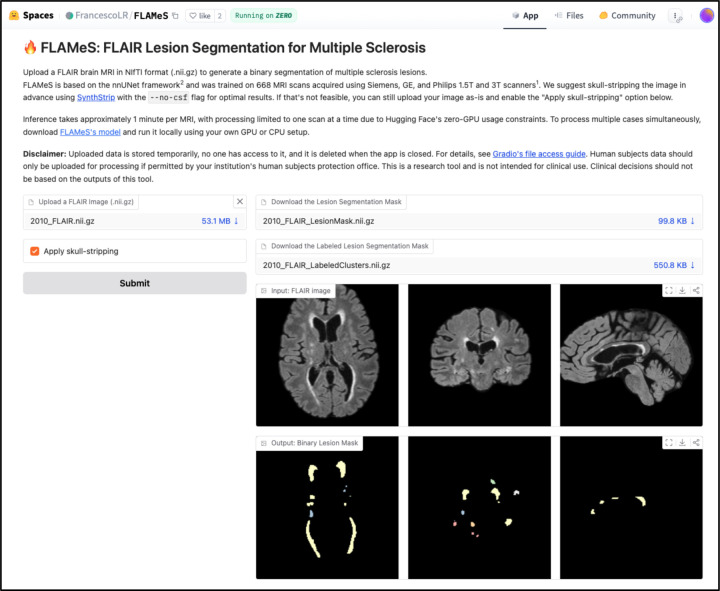Screen dimensions: 720x591
Task: Share the Input FLAIR image
Action: click(696, 290)
